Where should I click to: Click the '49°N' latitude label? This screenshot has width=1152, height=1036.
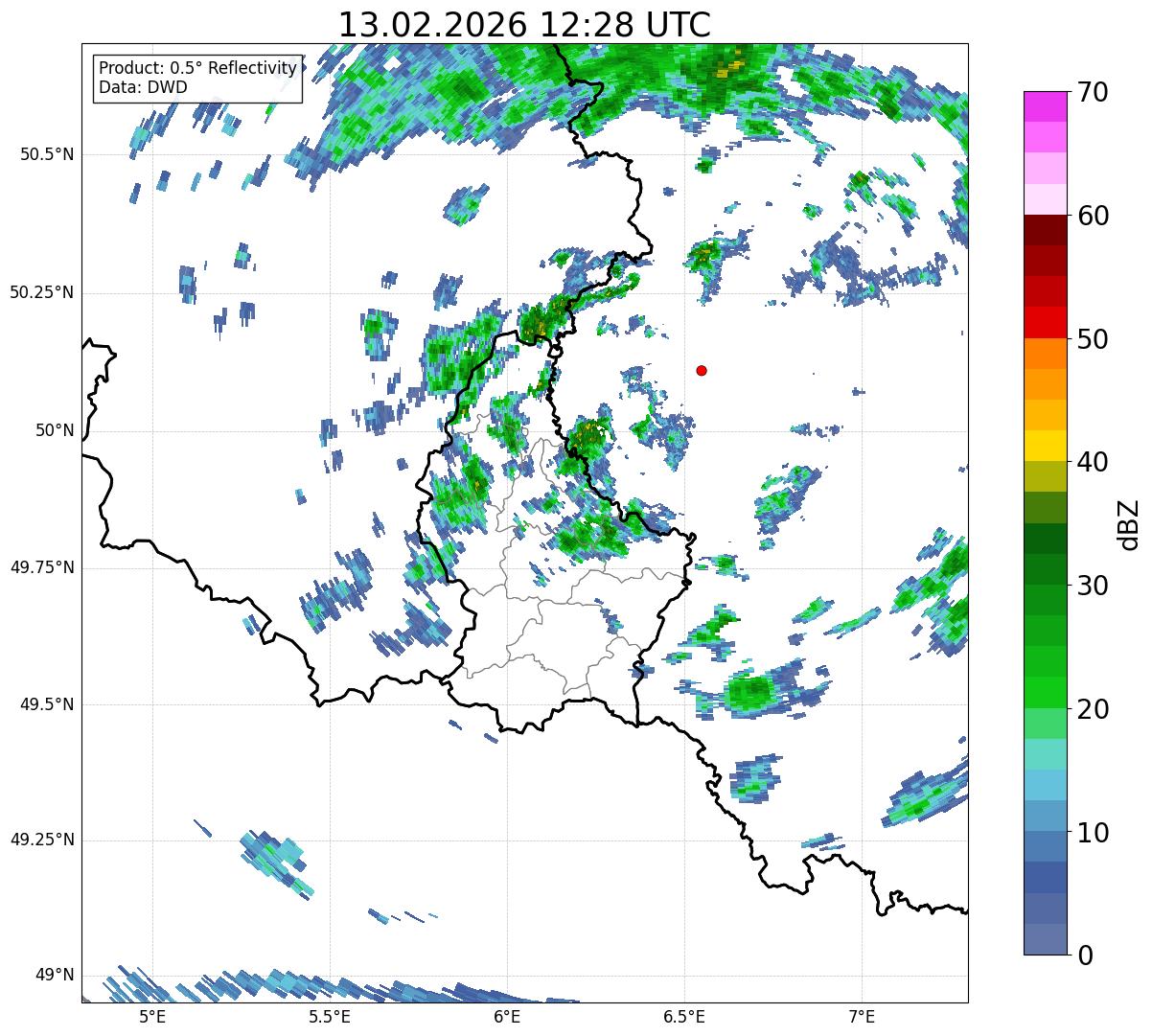[x=55, y=975]
